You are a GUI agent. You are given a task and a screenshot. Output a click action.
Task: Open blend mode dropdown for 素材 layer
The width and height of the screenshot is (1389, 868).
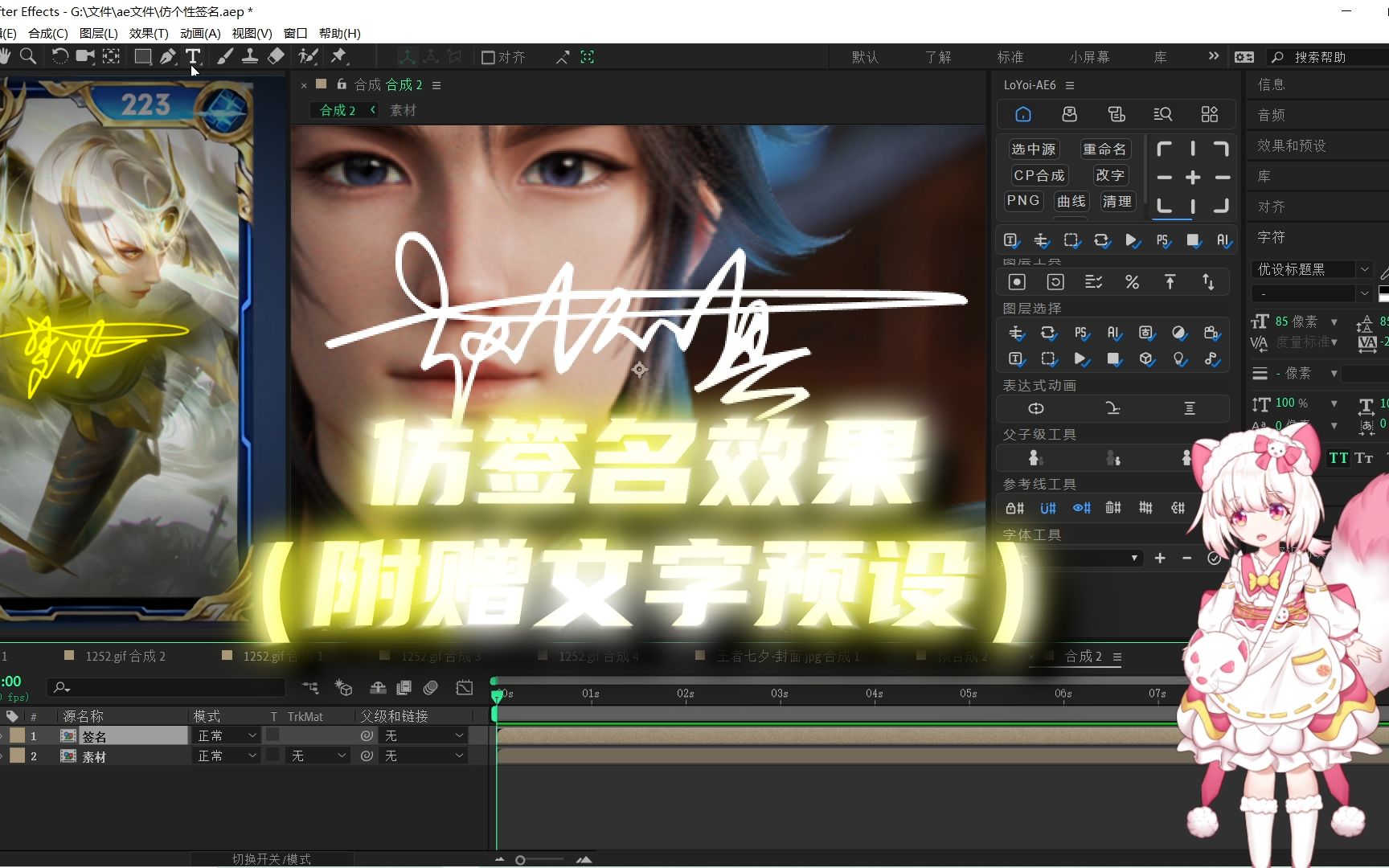coord(227,755)
